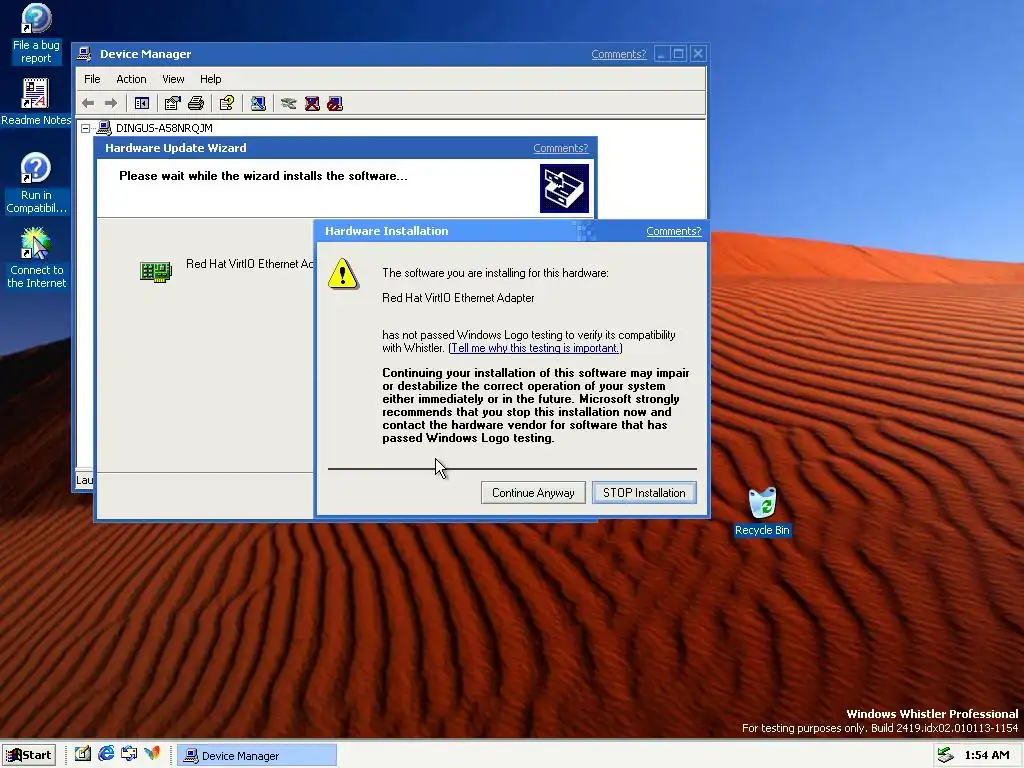Click Comments? link in Hardware Installation title bar
This screenshot has height=768, width=1024.
[673, 231]
